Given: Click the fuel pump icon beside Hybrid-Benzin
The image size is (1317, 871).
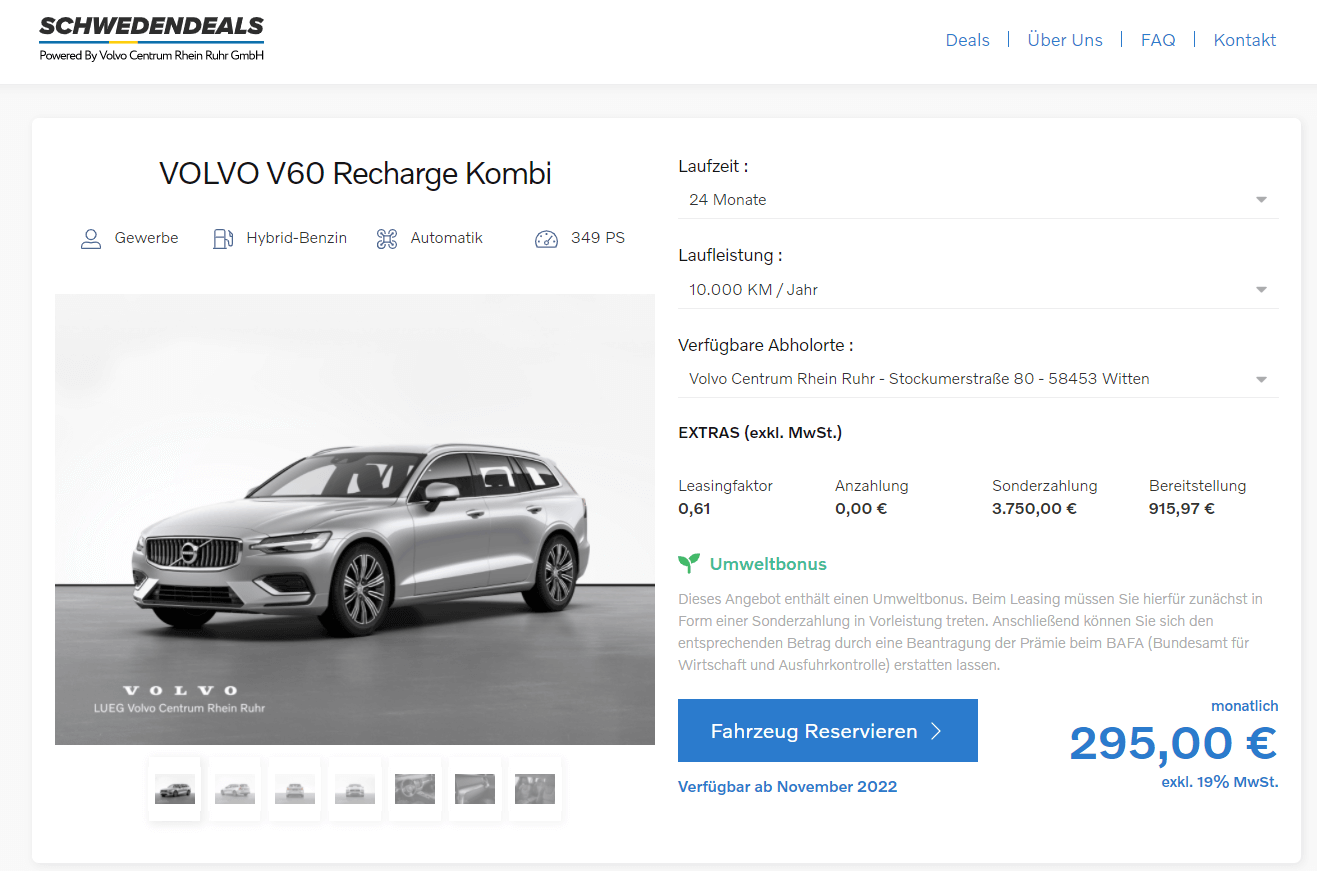Looking at the screenshot, I should 223,239.
